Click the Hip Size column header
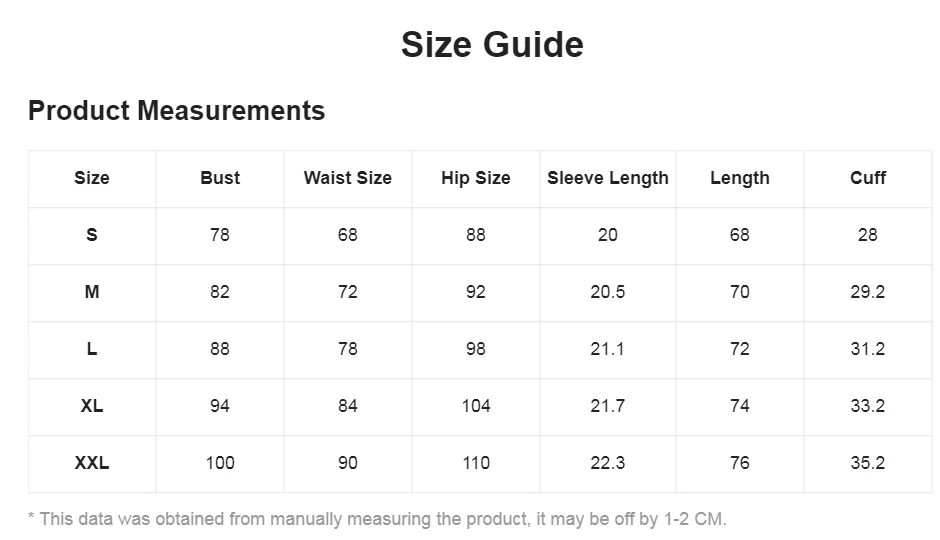940x540 pixels. (476, 178)
